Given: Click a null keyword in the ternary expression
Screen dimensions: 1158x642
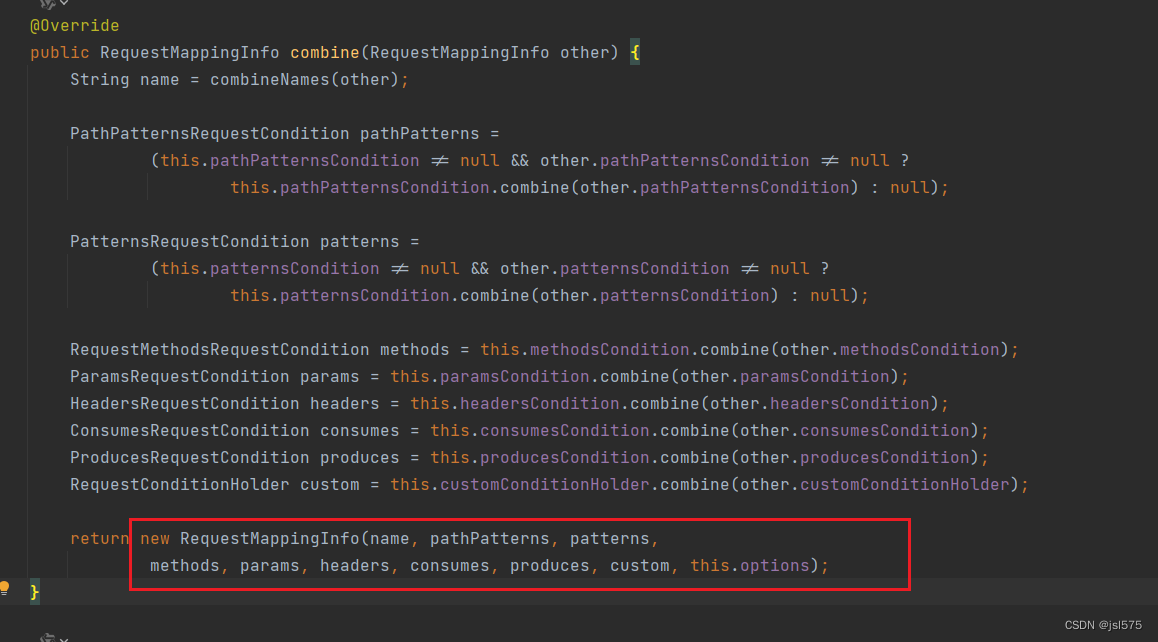Looking at the screenshot, I should [x=478, y=160].
